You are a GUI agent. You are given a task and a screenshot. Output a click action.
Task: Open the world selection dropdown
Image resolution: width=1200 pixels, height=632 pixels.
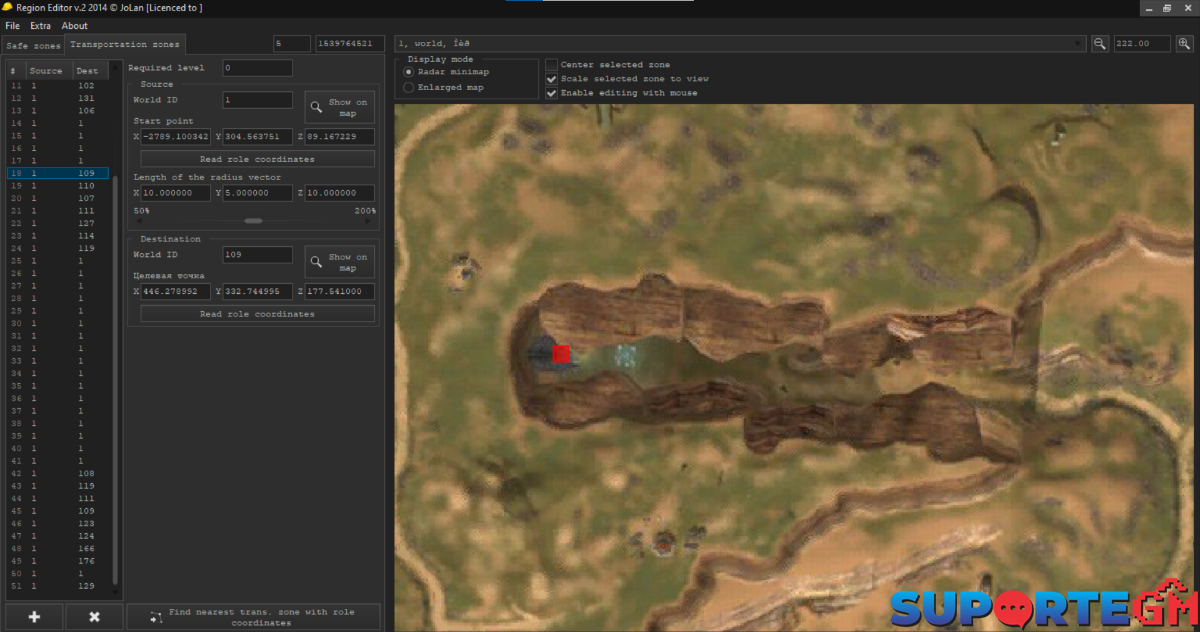740,44
